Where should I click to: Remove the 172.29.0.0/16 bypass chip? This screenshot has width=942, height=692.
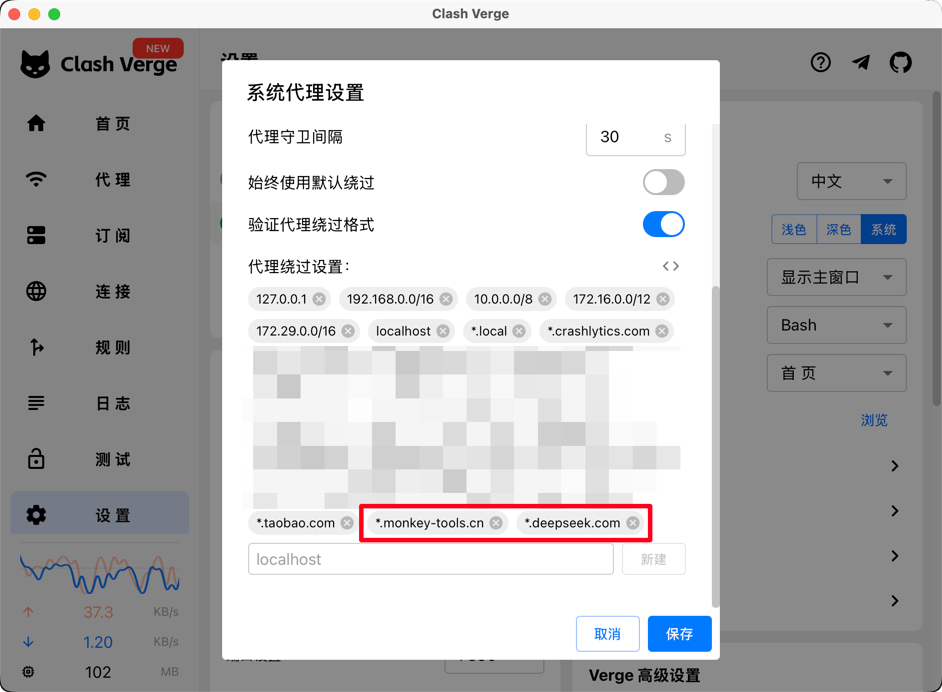click(348, 331)
